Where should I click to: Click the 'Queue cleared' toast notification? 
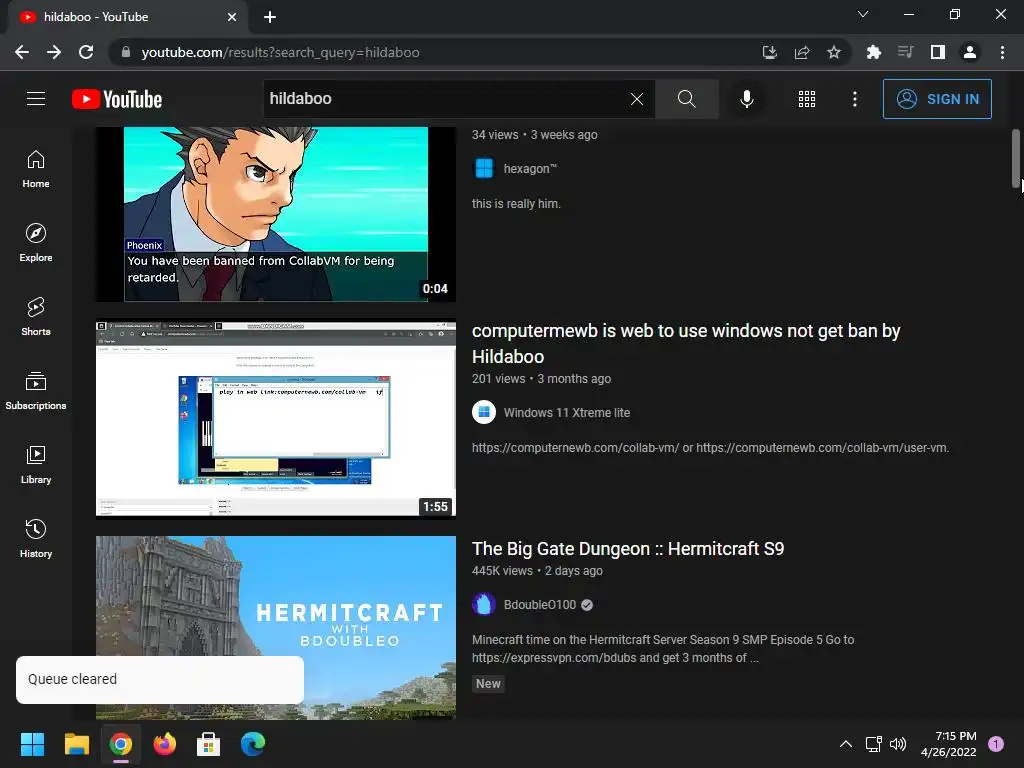[x=160, y=680]
